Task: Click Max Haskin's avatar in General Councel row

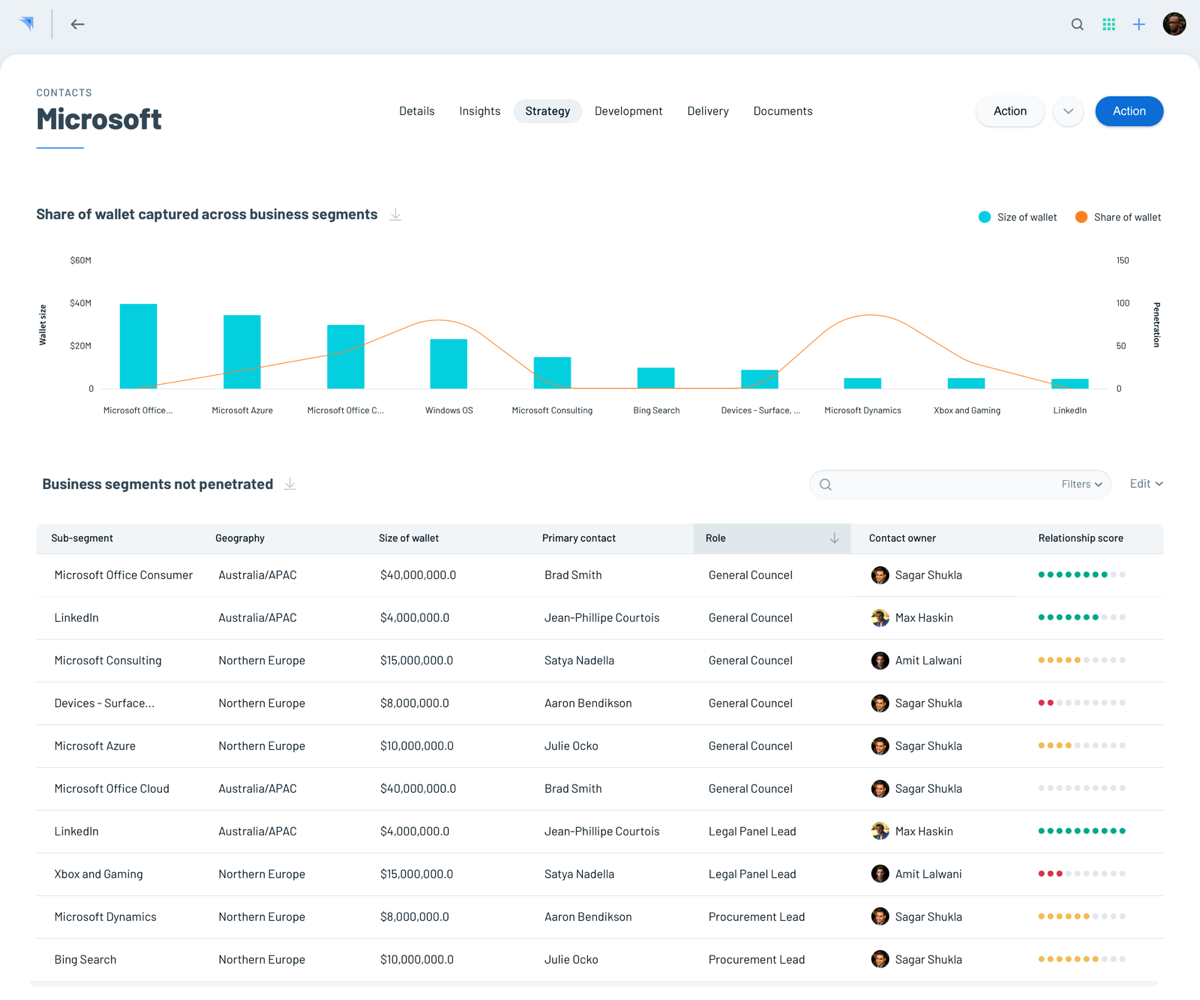Action: coord(880,618)
